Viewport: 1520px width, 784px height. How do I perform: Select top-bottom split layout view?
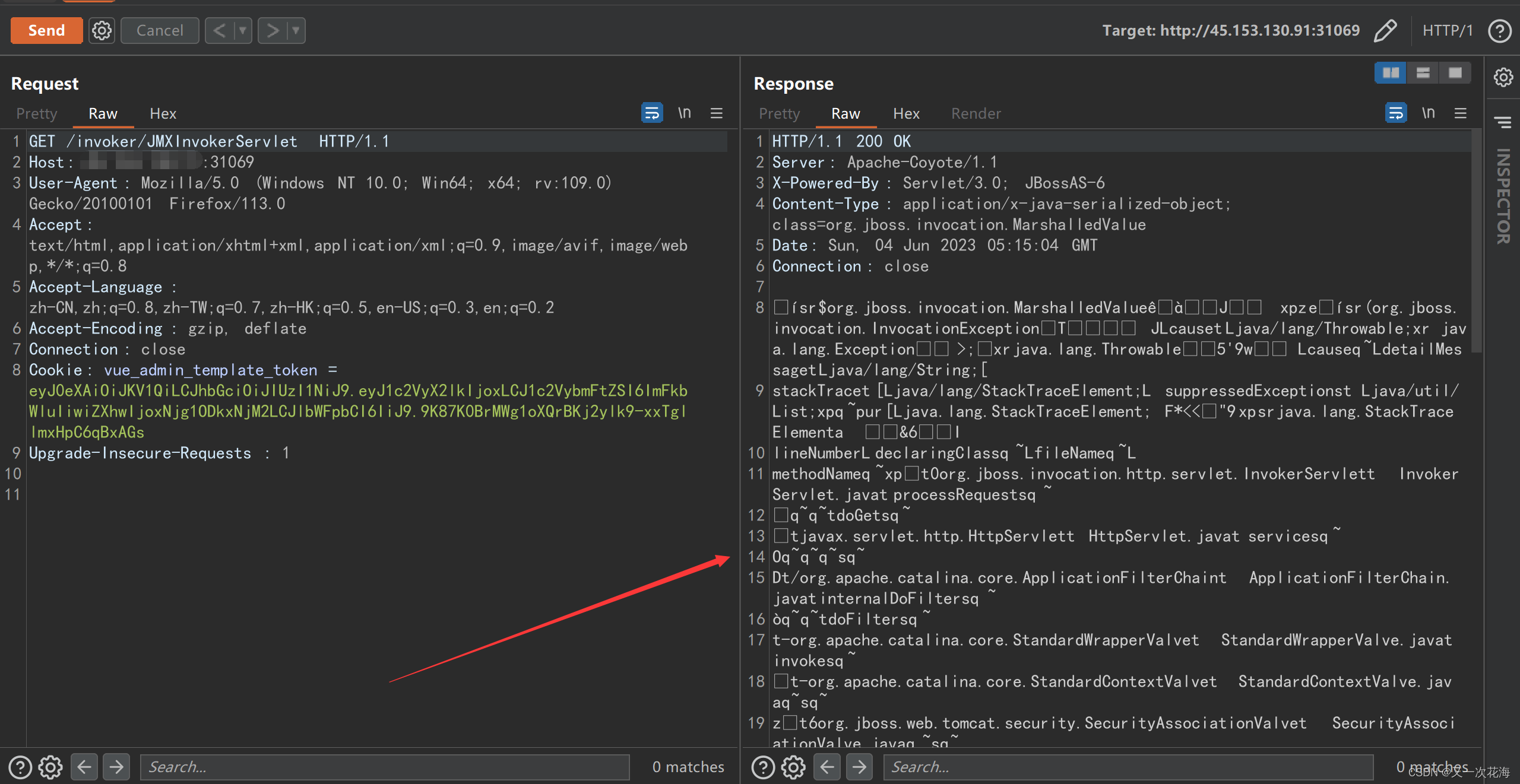click(x=1423, y=72)
